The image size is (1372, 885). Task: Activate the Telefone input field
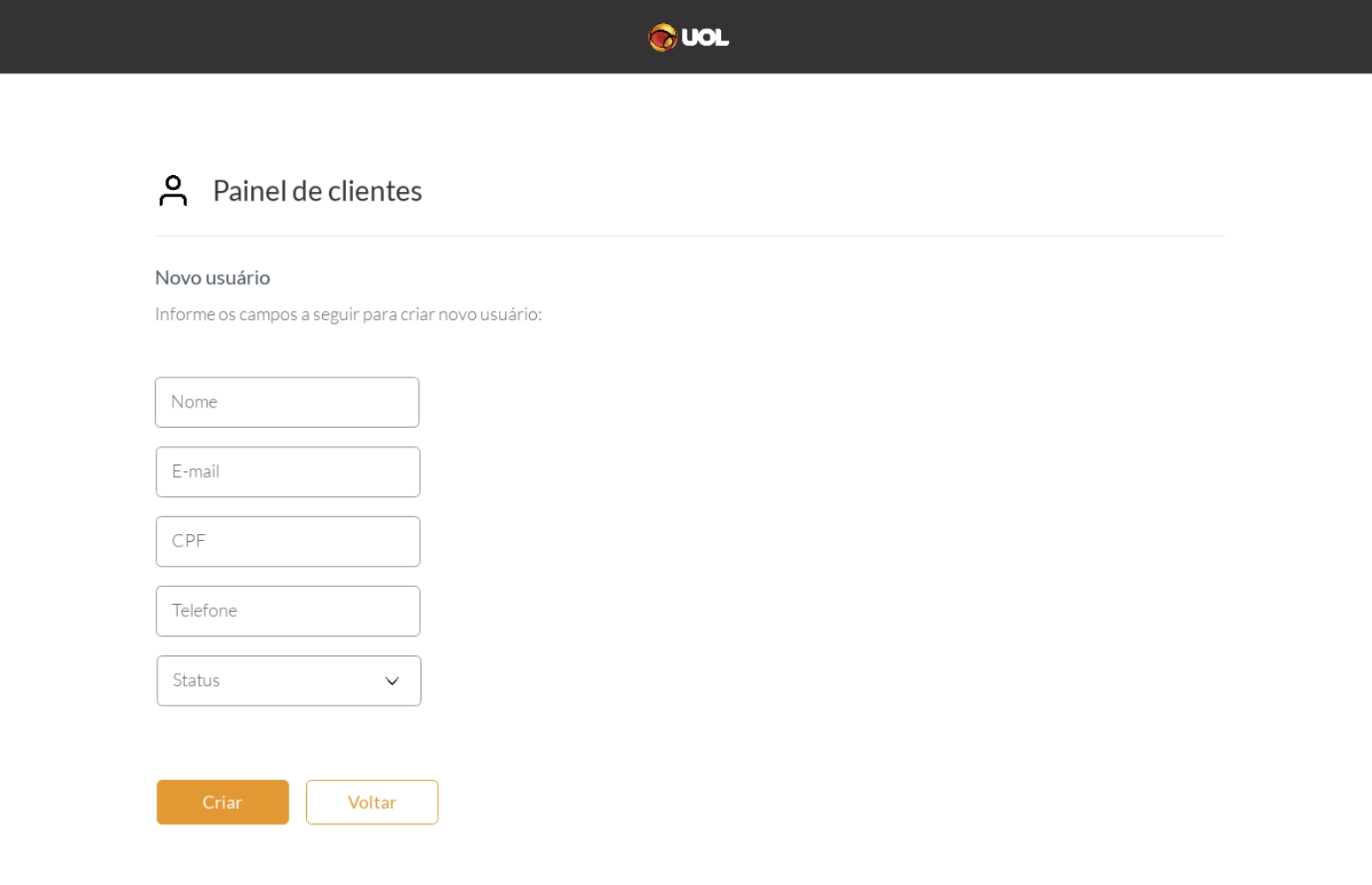pyautogui.click(x=287, y=611)
